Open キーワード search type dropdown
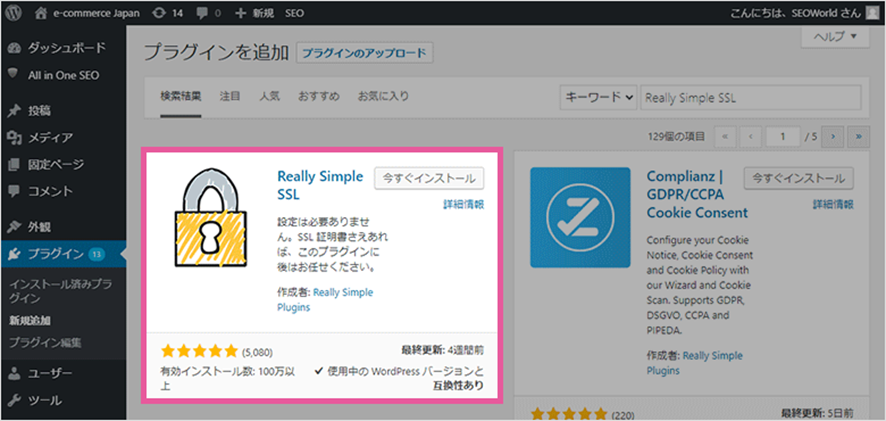The width and height of the screenshot is (886, 421). pyautogui.click(x=599, y=97)
